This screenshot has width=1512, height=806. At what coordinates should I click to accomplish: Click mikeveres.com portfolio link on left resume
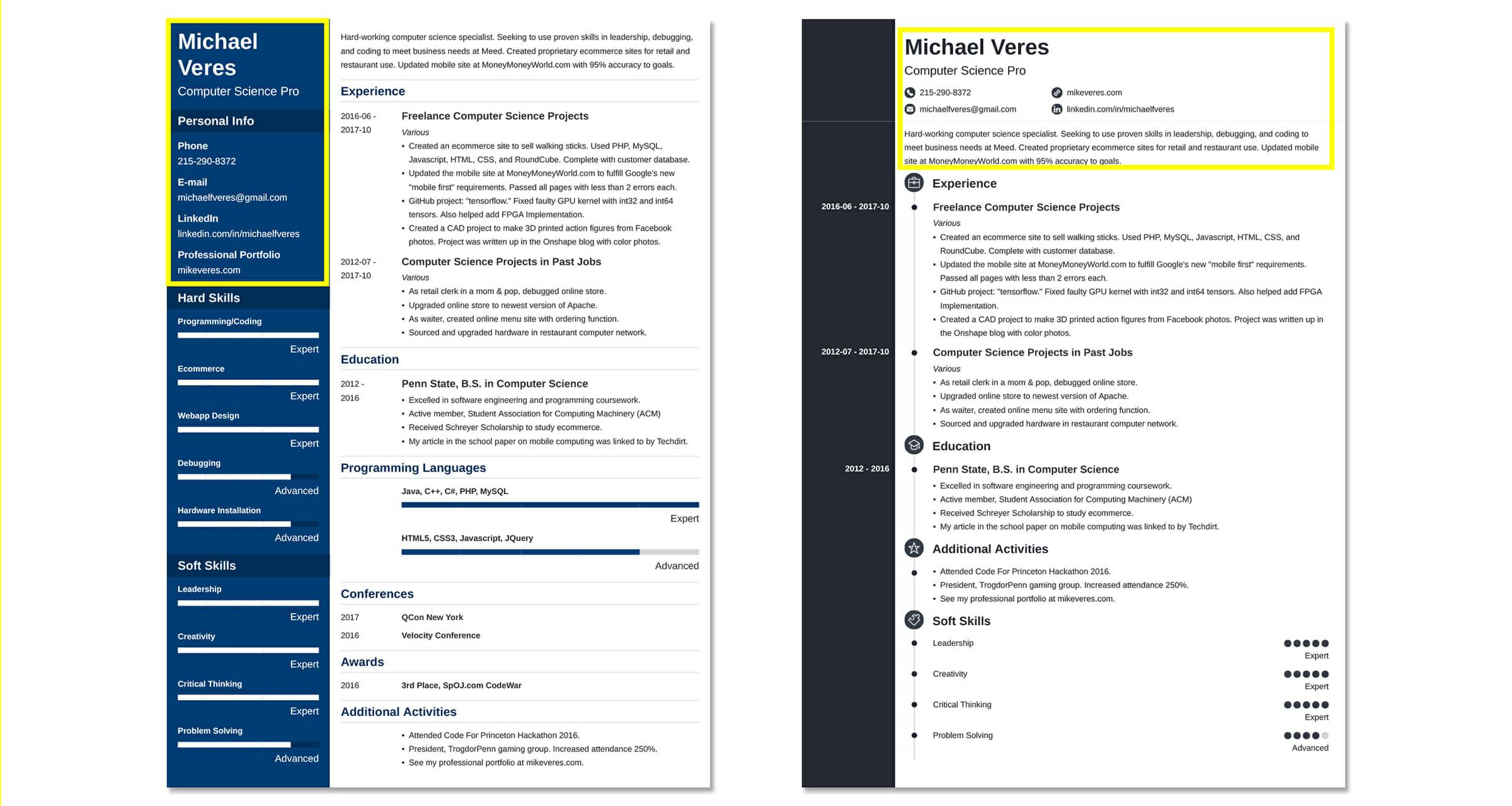tap(207, 270)
